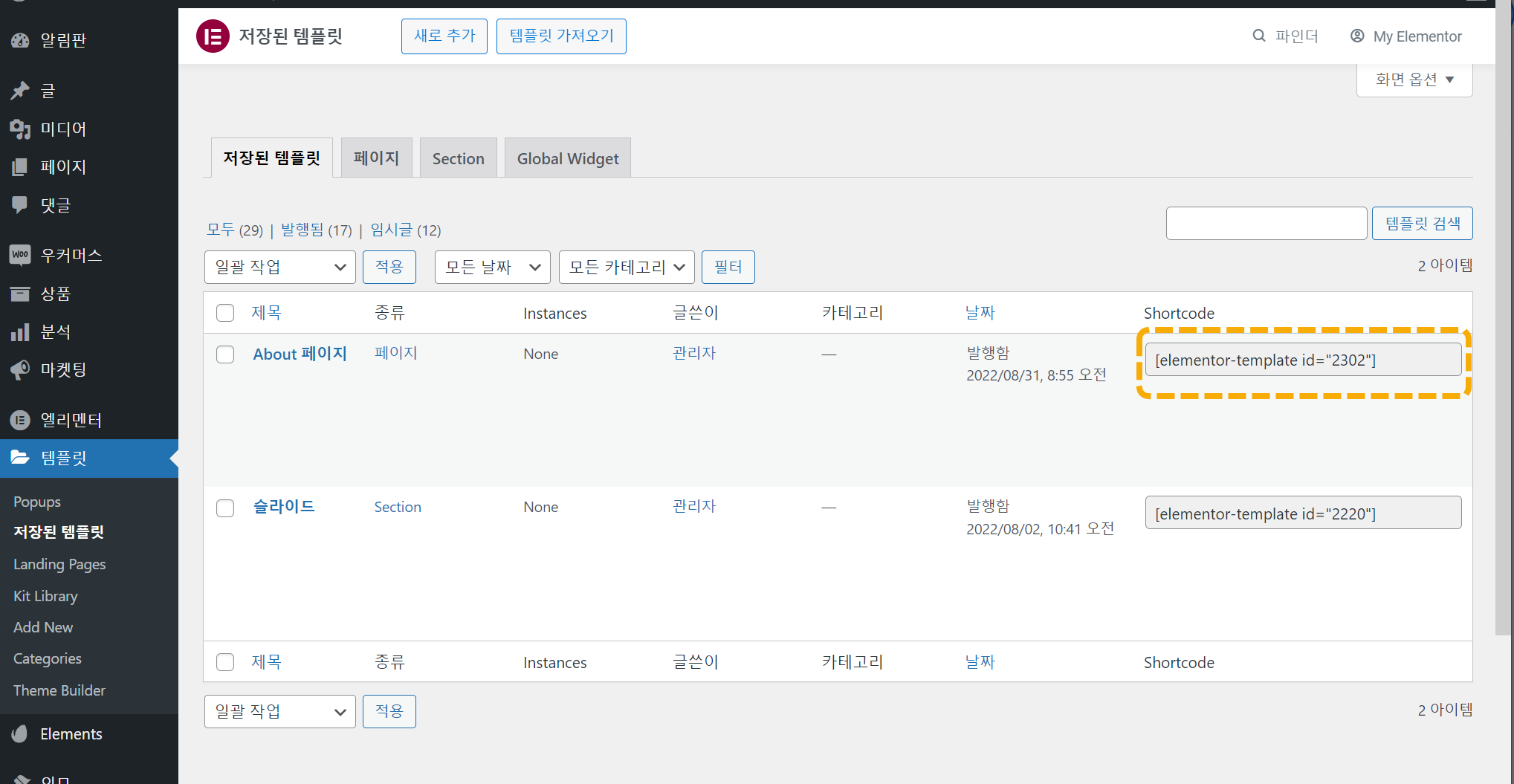Expand the 화면 옵션 panel
Image resolution: width=1514 pixels, height=784 pixels.
[x=1414, y=79]
